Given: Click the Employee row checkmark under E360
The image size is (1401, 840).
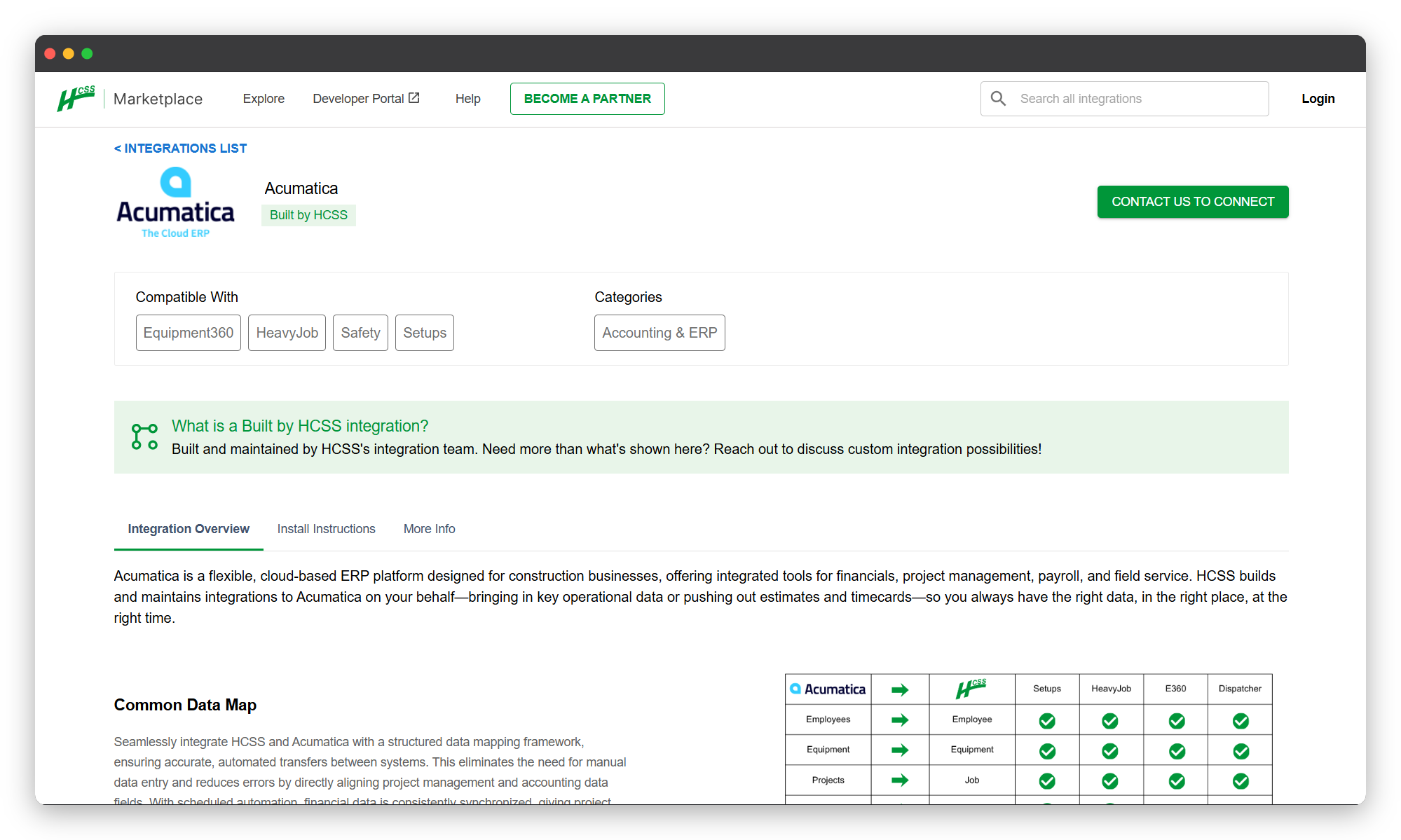Looking at the screenshot, I should coord(1177,721).
